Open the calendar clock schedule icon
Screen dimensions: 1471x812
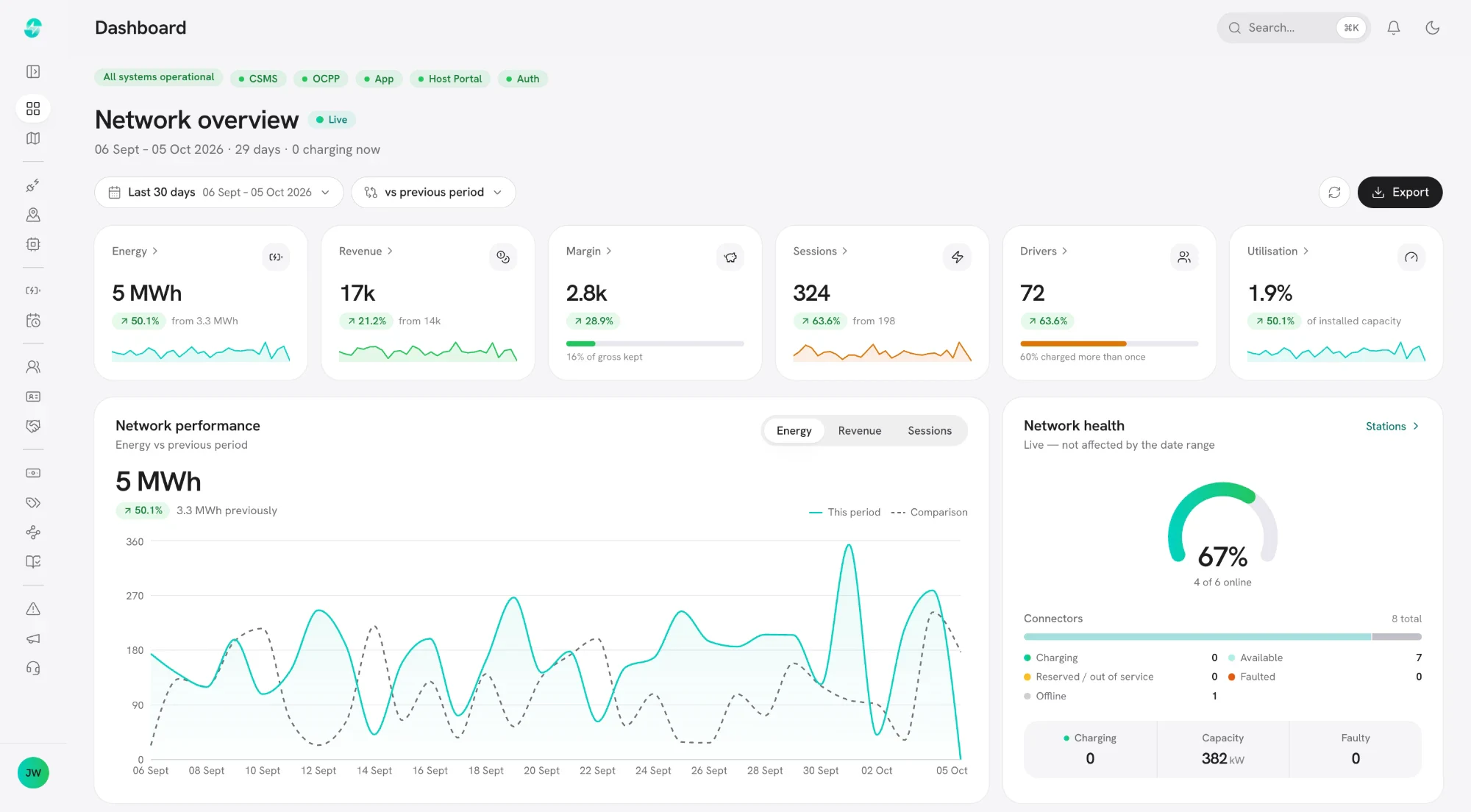[33, 320]
